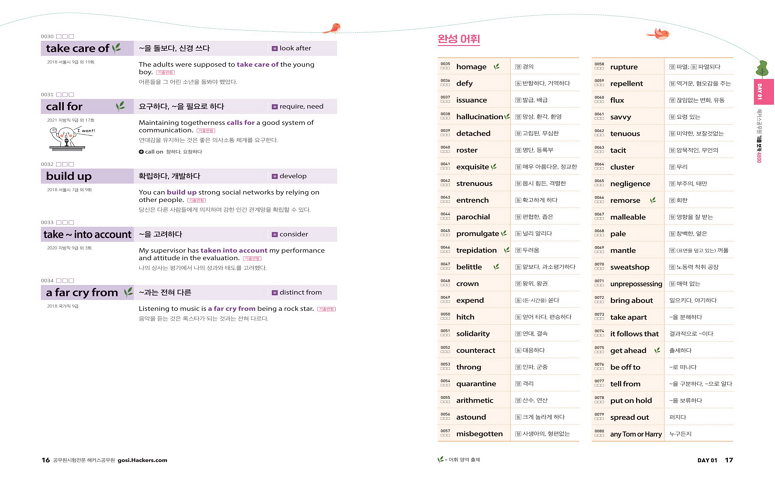Tick the small checkboxes left of 'any Tom or Harry'
This screenshot has width=775, height=480.
pos(599,435)
